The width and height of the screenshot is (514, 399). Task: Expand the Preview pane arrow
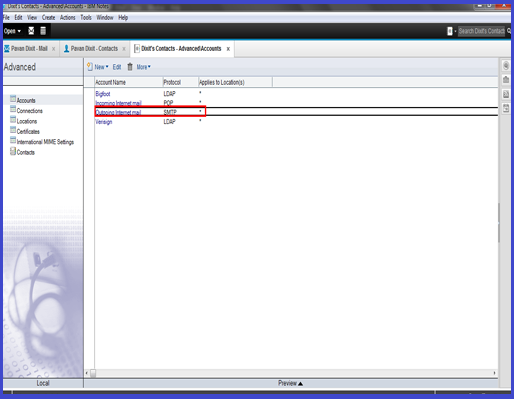[290, 383]
